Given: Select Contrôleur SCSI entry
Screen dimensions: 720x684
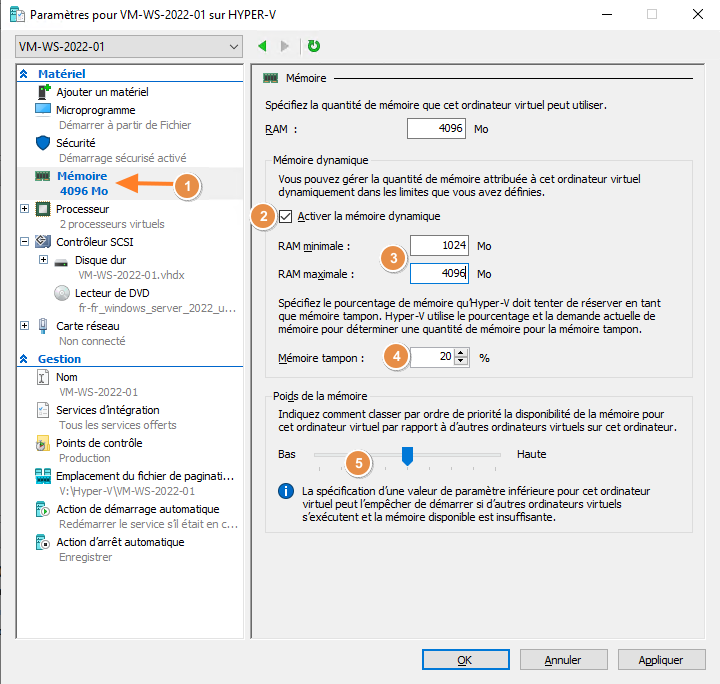Looking at the screenshot, I should tap(95, 242).
